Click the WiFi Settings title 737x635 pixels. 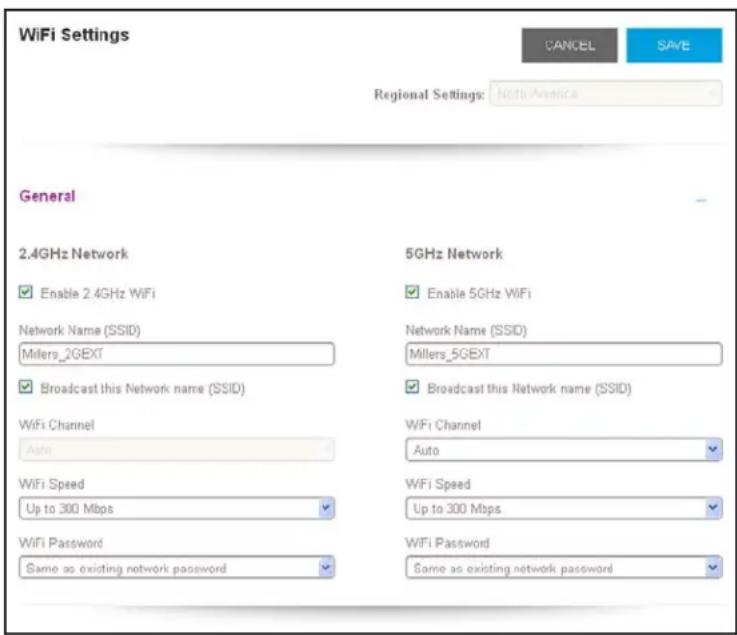tap(74, 35)
